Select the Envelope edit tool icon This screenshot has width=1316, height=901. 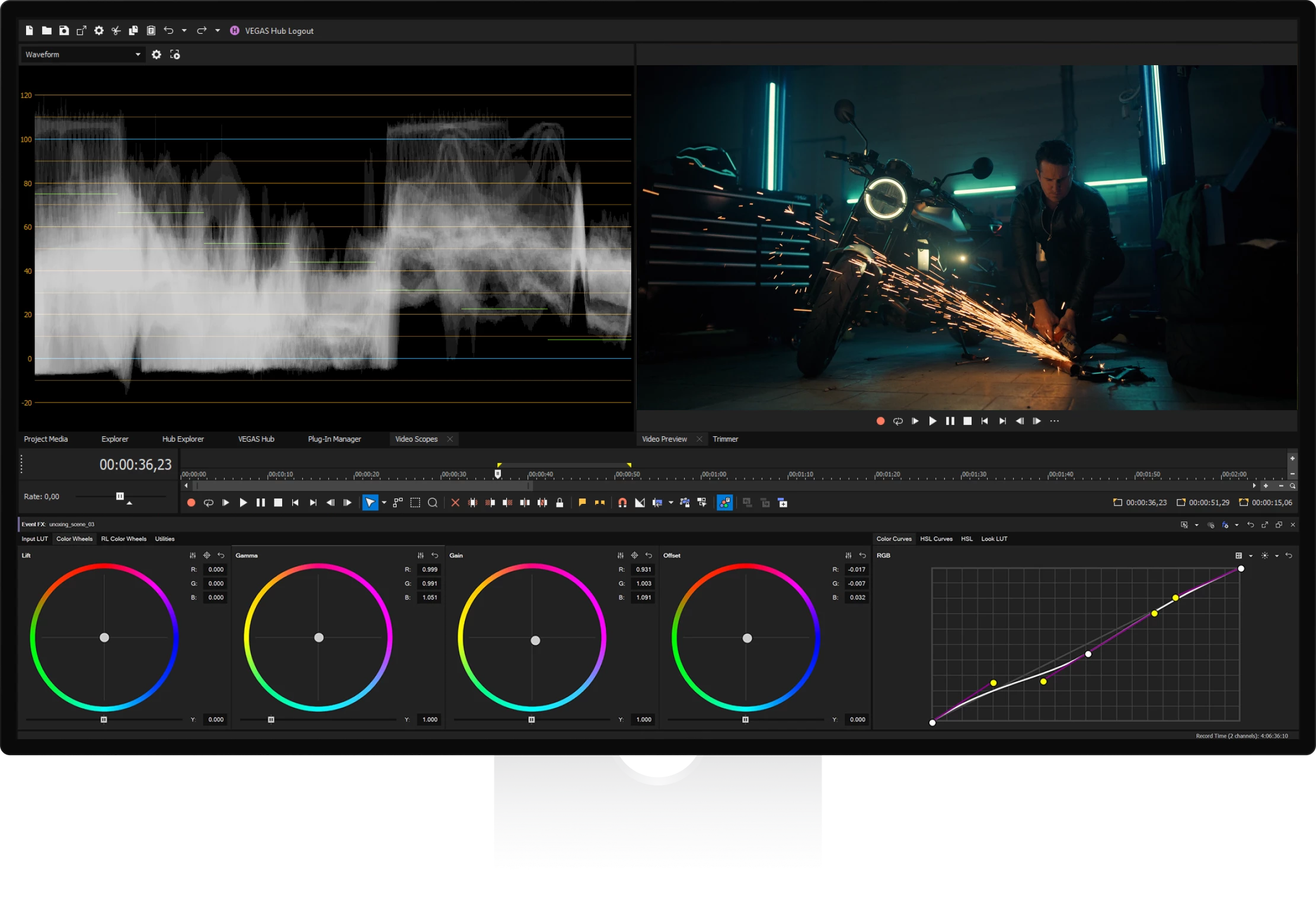398,502
